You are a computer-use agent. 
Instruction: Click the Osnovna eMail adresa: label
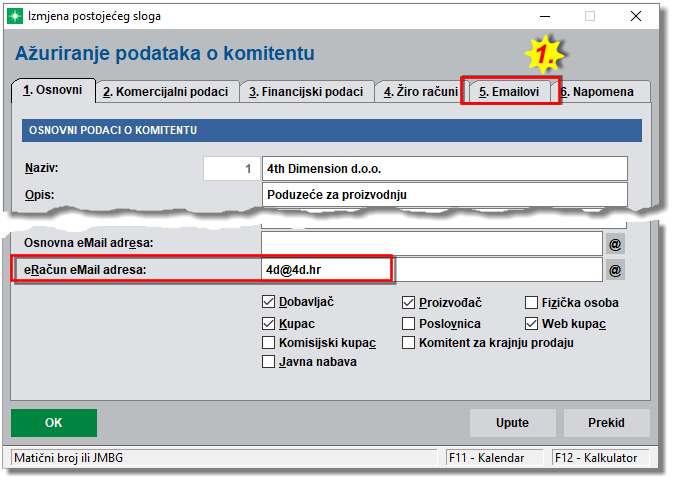pos(89,243)
